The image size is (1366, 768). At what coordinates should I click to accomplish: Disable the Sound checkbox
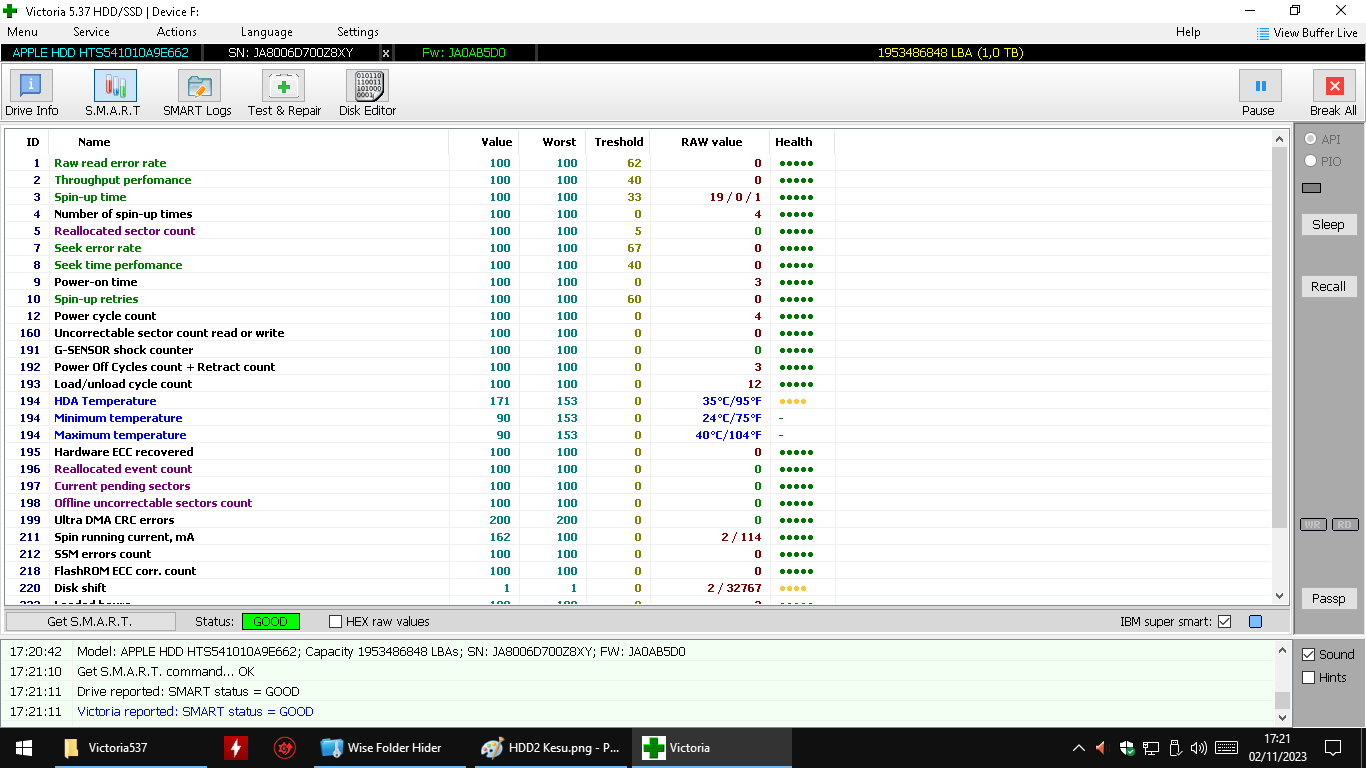pyautogui.click(x=1309, y=654)
